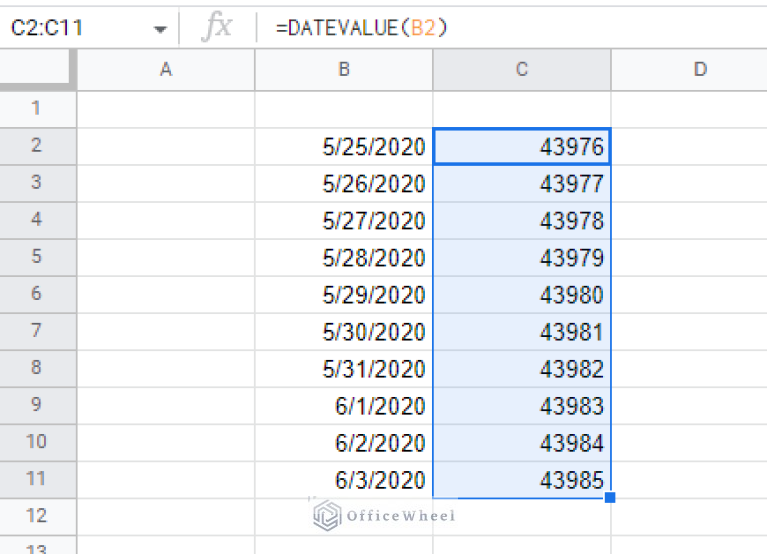Select cell B7 showing 5/30/2020

click(x=344, y=332)
